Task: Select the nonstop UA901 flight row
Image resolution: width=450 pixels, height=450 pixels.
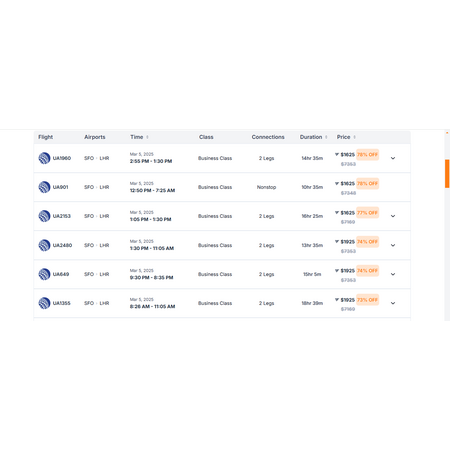Action: [x=222, y=187]
